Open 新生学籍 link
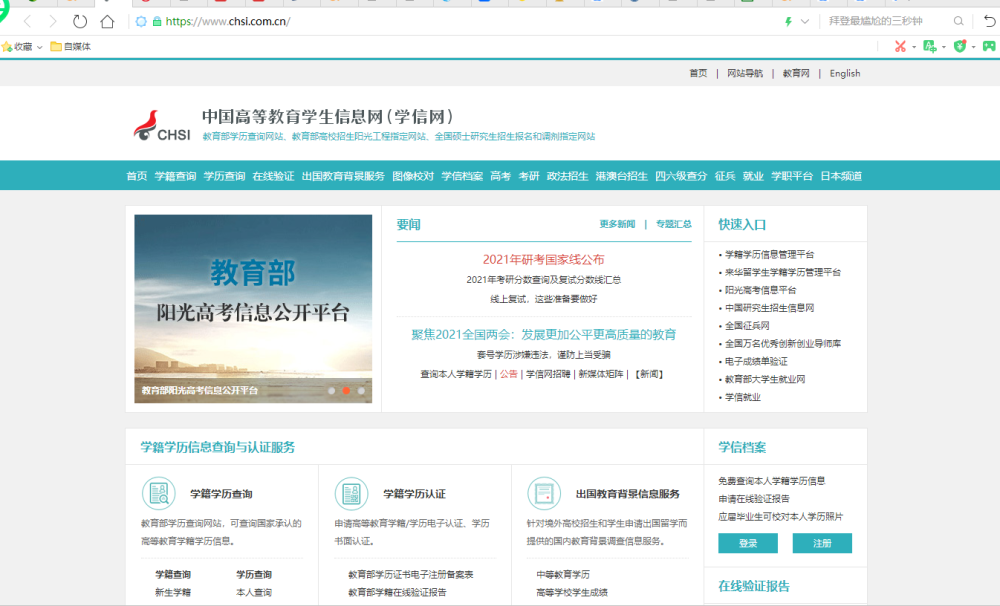This screenshot has width=1000, height=606. point(173,593)
